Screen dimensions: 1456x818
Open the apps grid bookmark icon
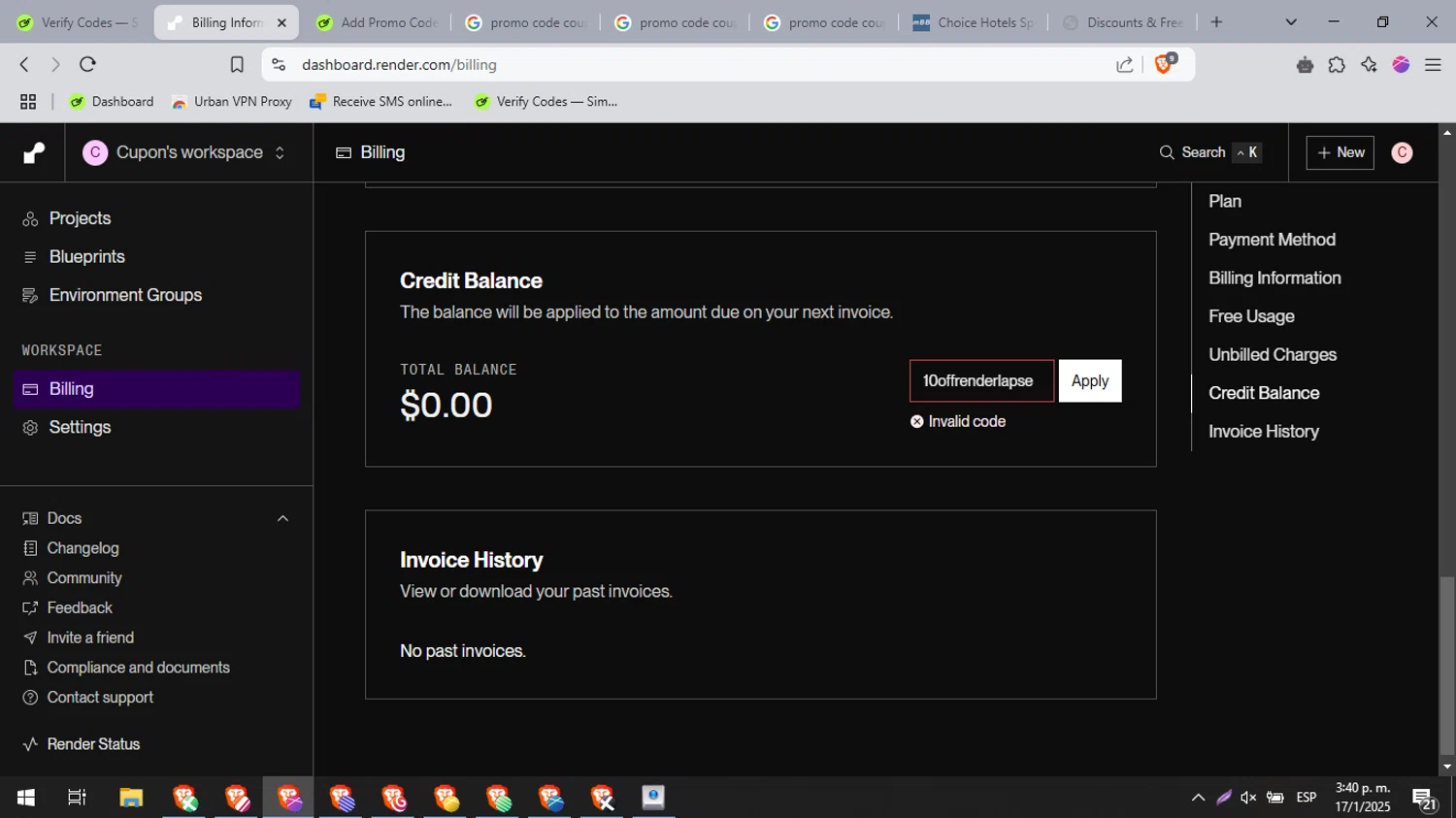tap(28, 102)
